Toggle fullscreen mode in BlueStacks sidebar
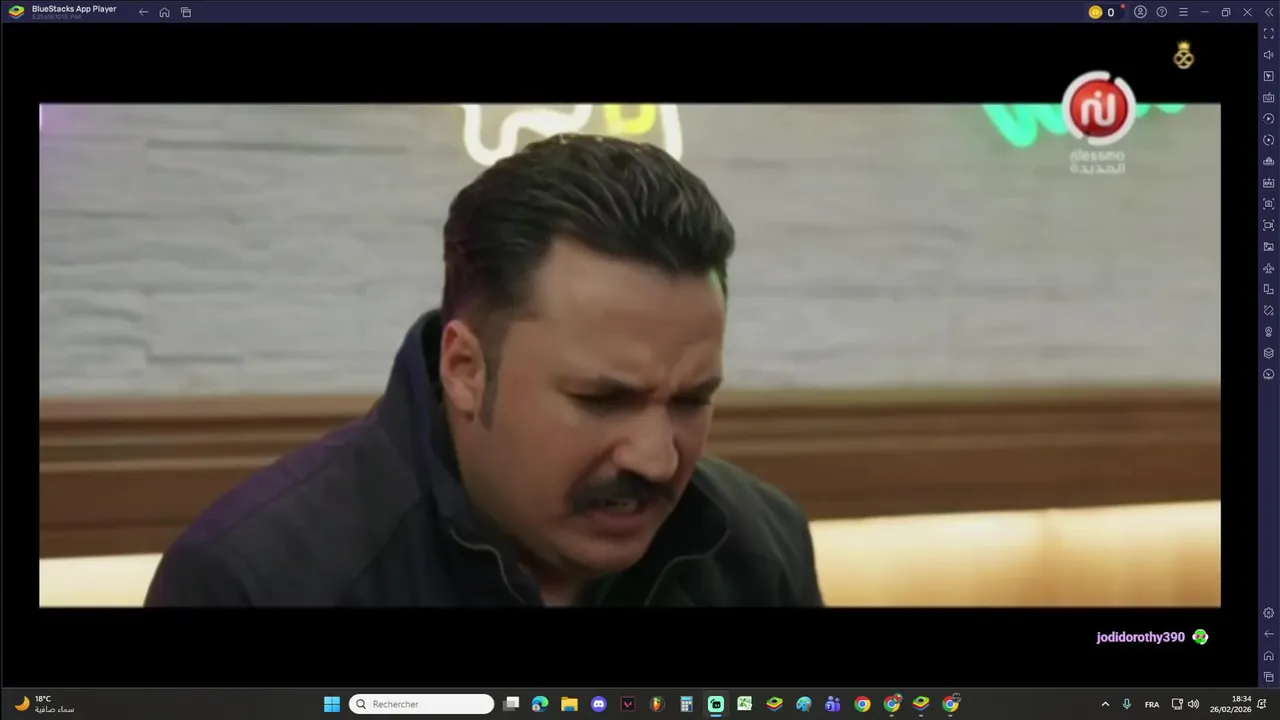Image resolution: width=1280 pixels, height=720 pixels. coord(1268,34)
